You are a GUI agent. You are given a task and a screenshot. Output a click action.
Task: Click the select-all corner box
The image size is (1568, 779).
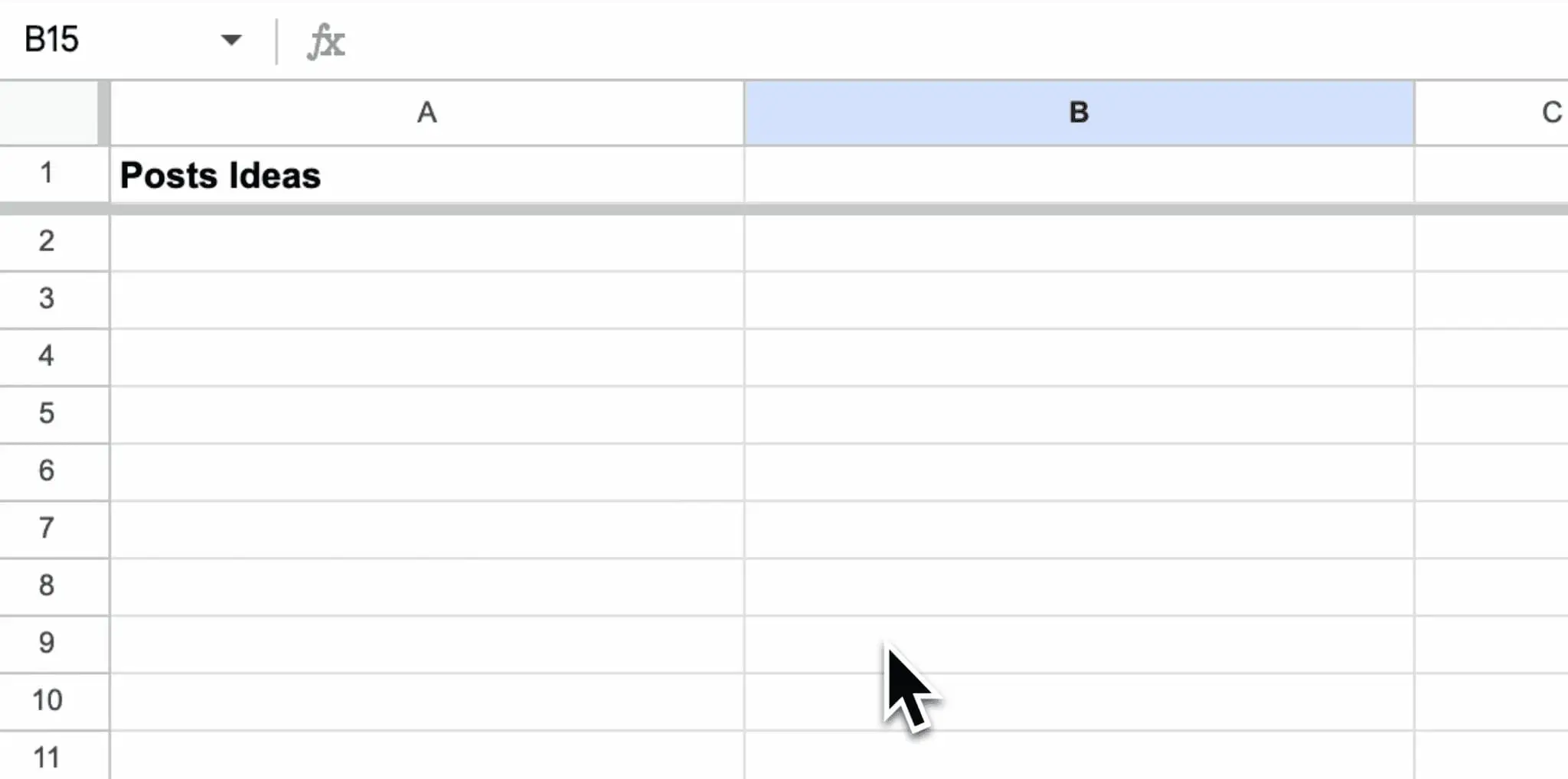pos(49,112)
